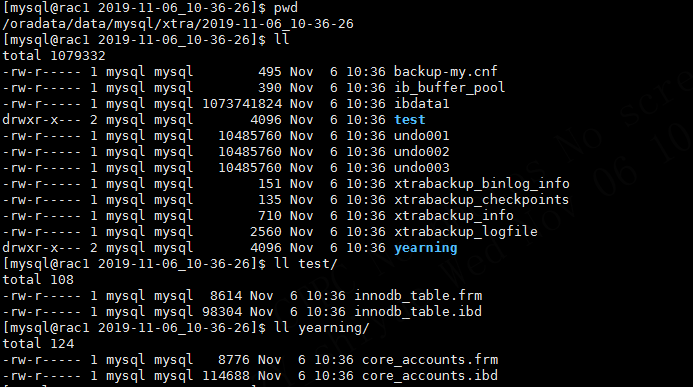This screenshot has height=387, width=693.
Task: Click the undo001 filename
Action: pos(422,136)
